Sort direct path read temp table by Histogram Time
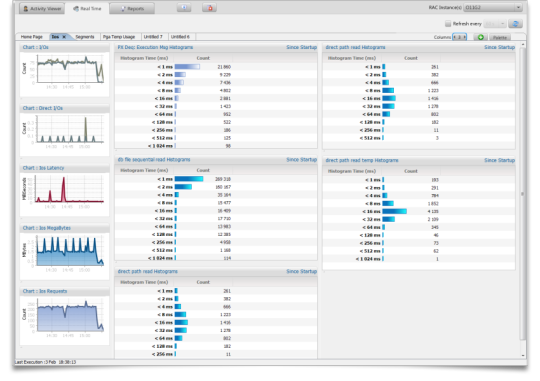 (352, 171)
